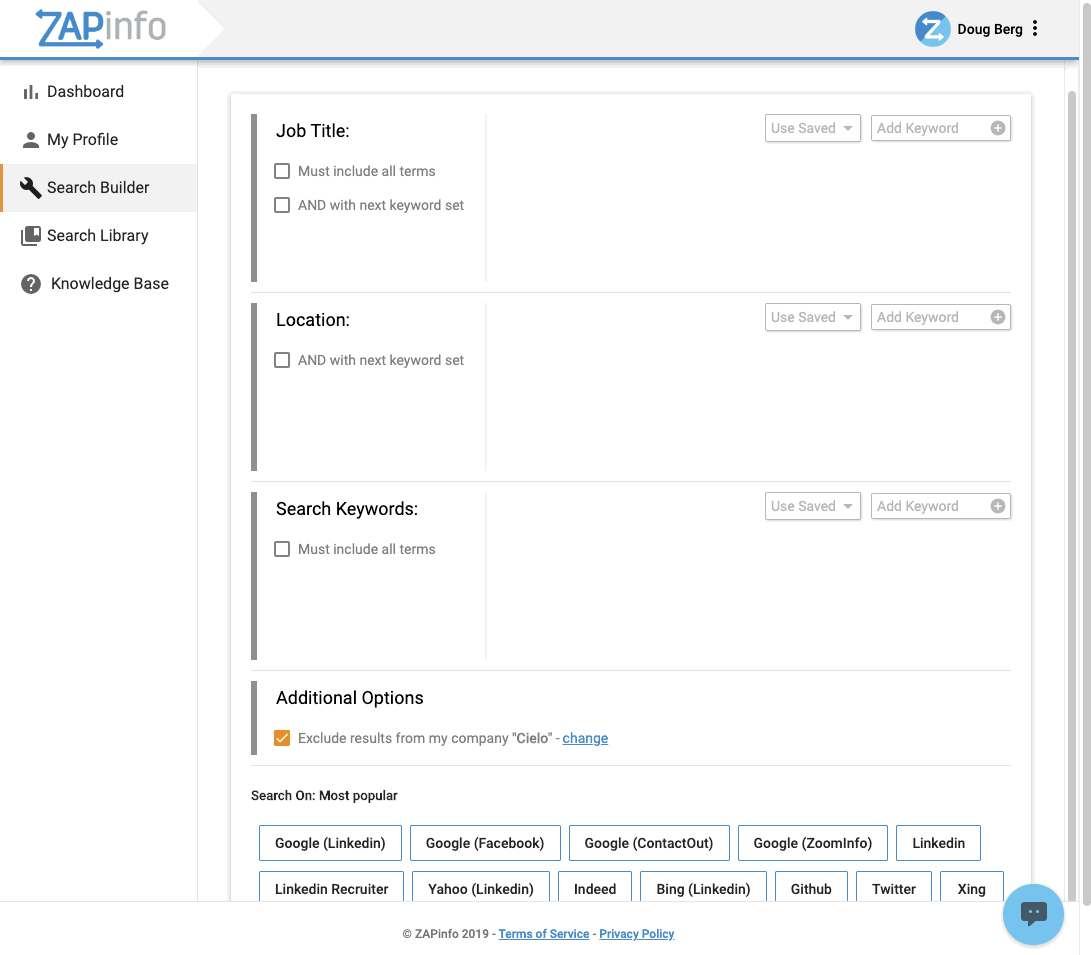1091x955 pixels.
Task: Click the Search Library books icon
Action: click(x=31, y=236)
